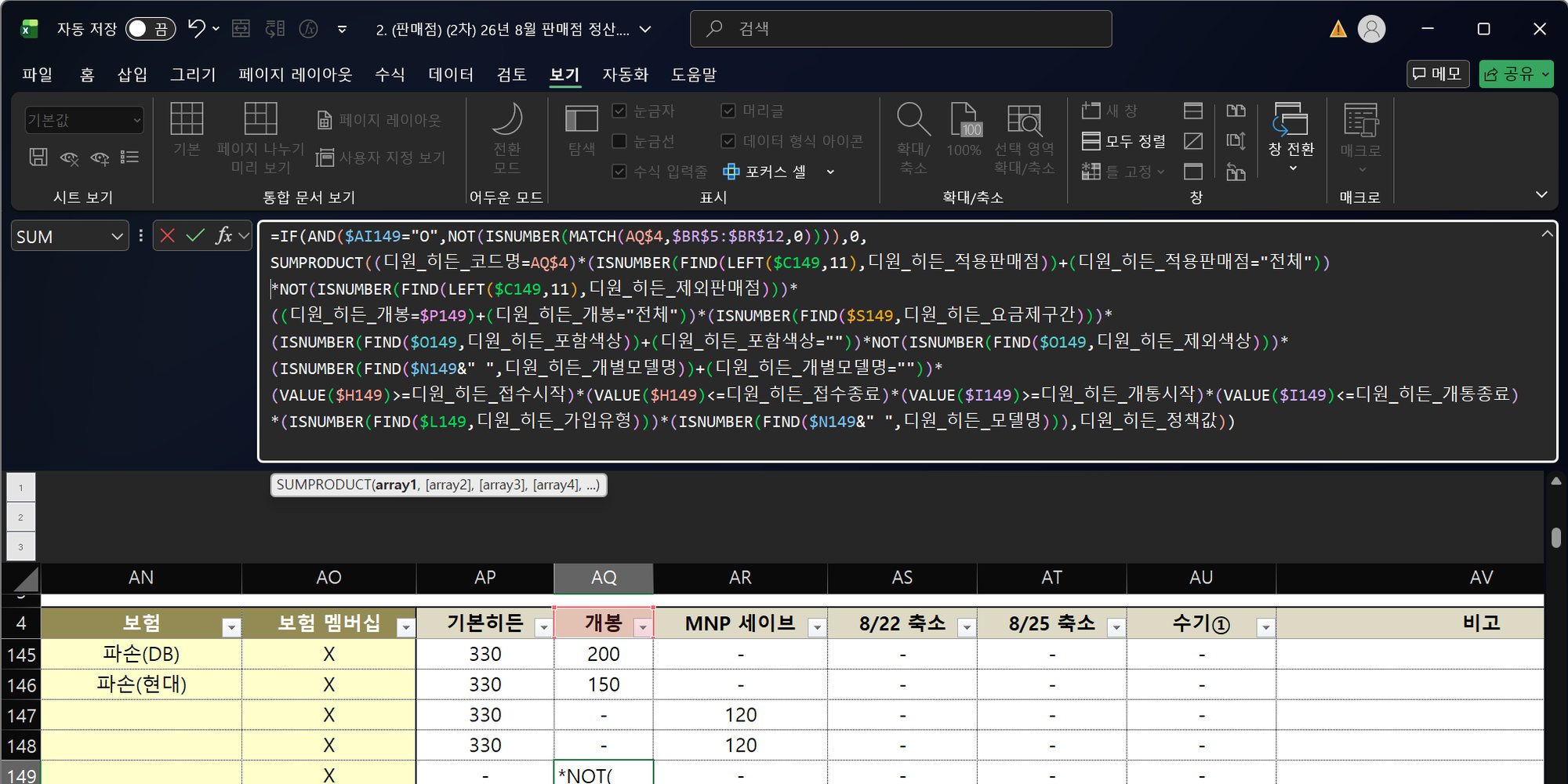This screenshot has width=1568, height=784.
Task: Toggle the Gridlines (눈금선) checkbox
Action: 619,141
